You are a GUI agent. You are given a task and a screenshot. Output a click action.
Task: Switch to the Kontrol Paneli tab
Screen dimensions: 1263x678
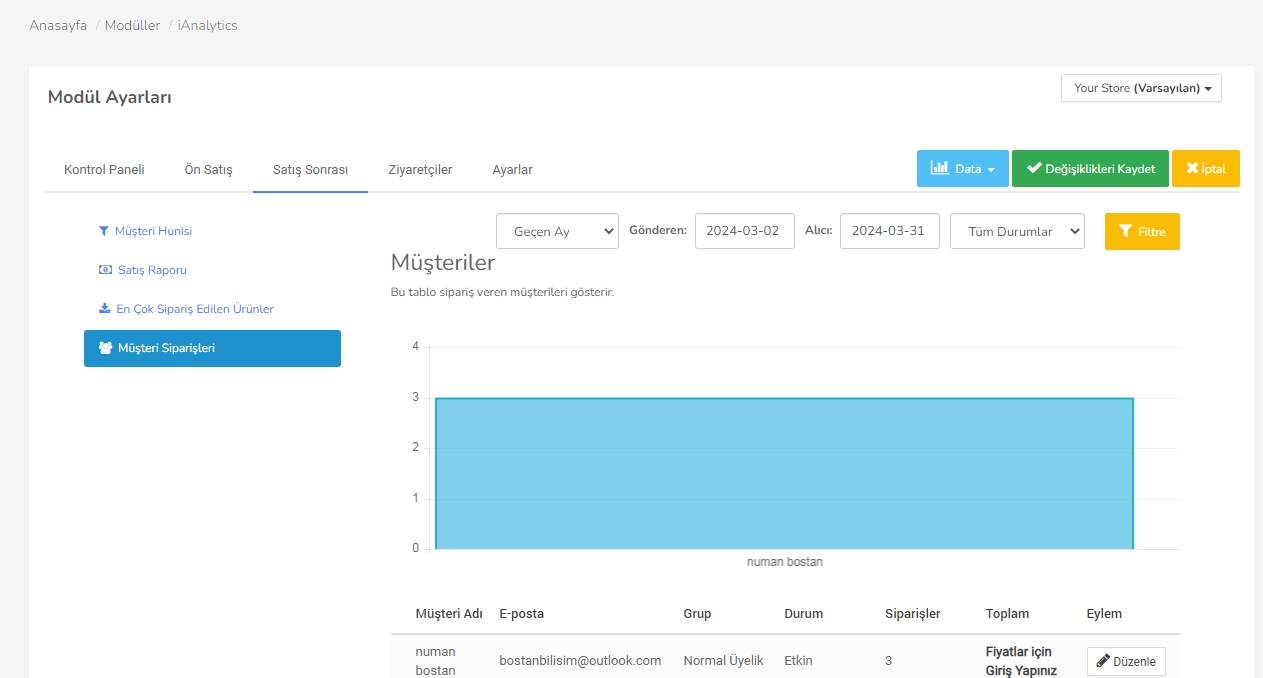104,170
